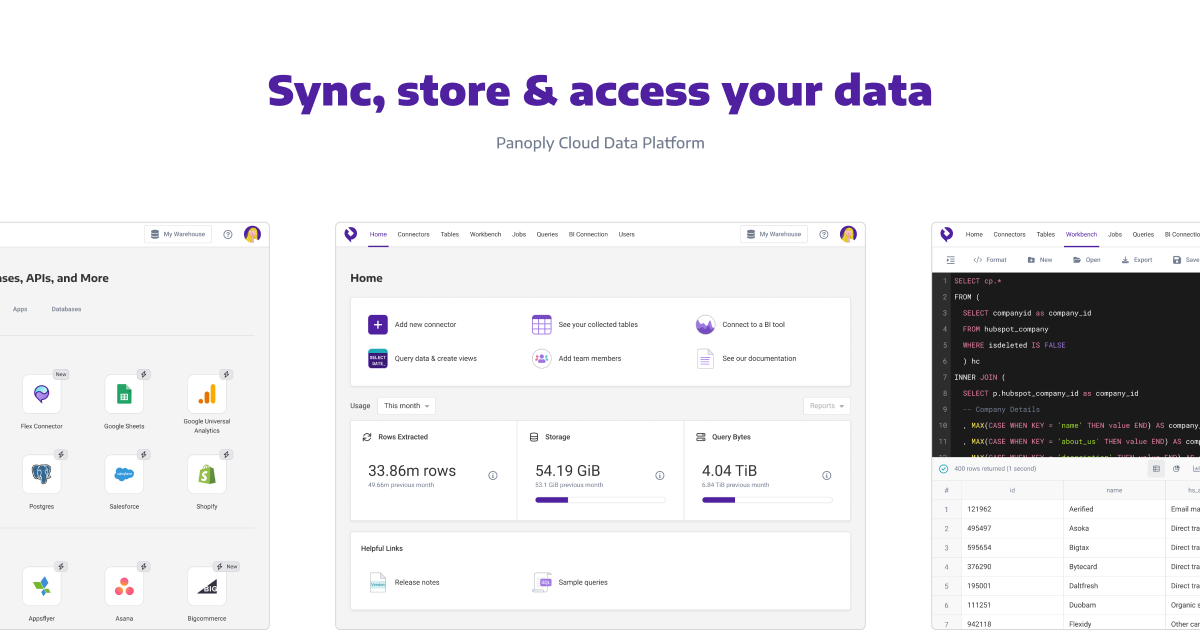Screen dimensions: 1200x630
Task: Select the Google Universal Analytics connector
Action: [207, 394]
